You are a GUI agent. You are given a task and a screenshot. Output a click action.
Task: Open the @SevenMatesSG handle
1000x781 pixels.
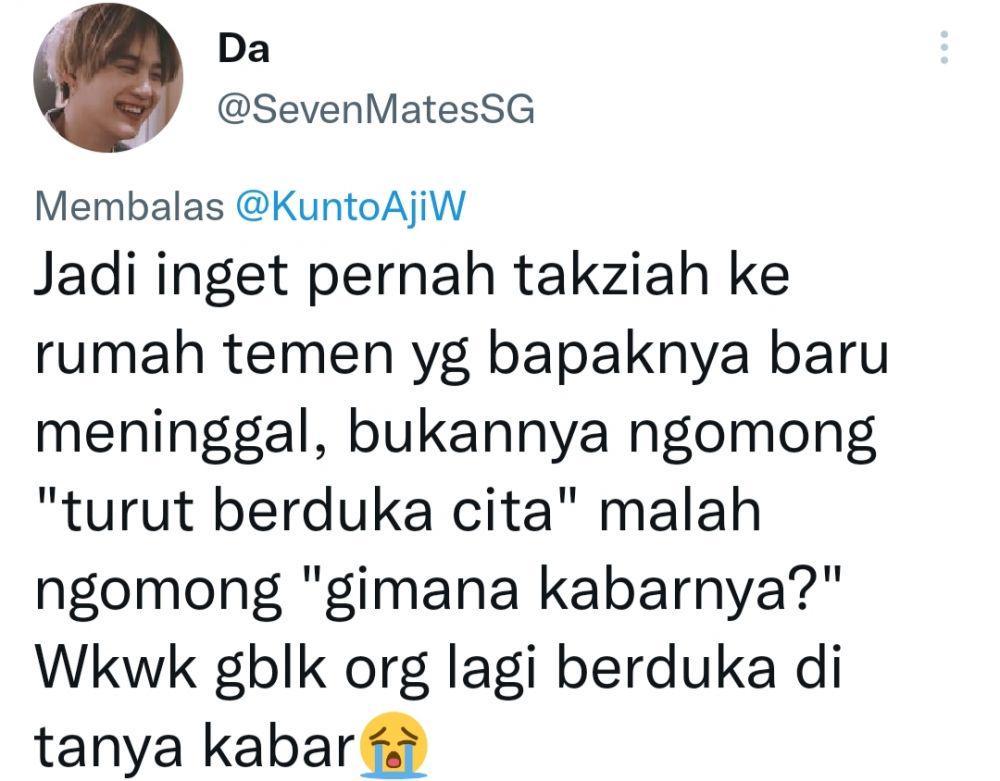[x=376, y=110]
